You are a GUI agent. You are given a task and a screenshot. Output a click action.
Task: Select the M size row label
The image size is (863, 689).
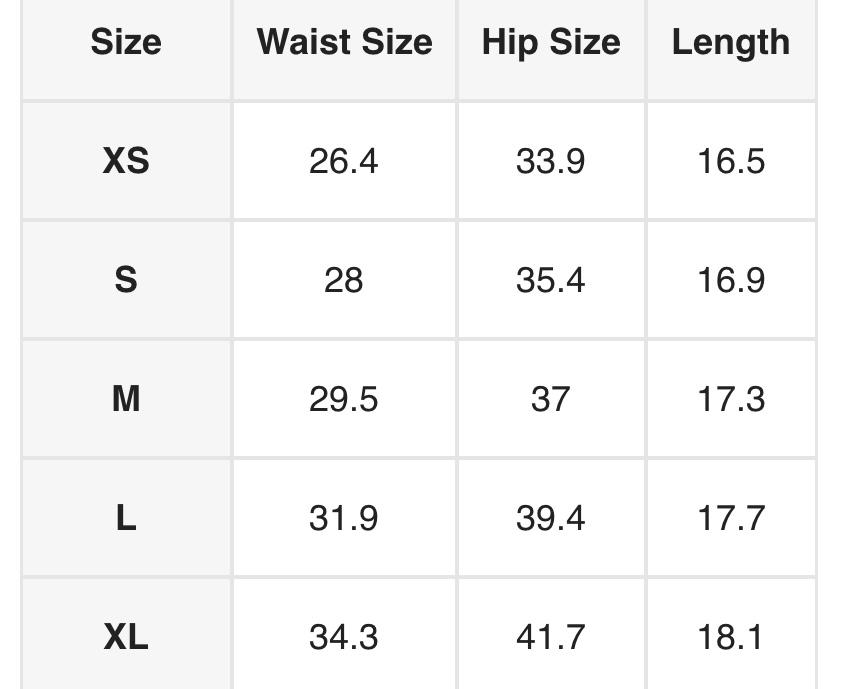pyautogui.click(x=126, y=398)
